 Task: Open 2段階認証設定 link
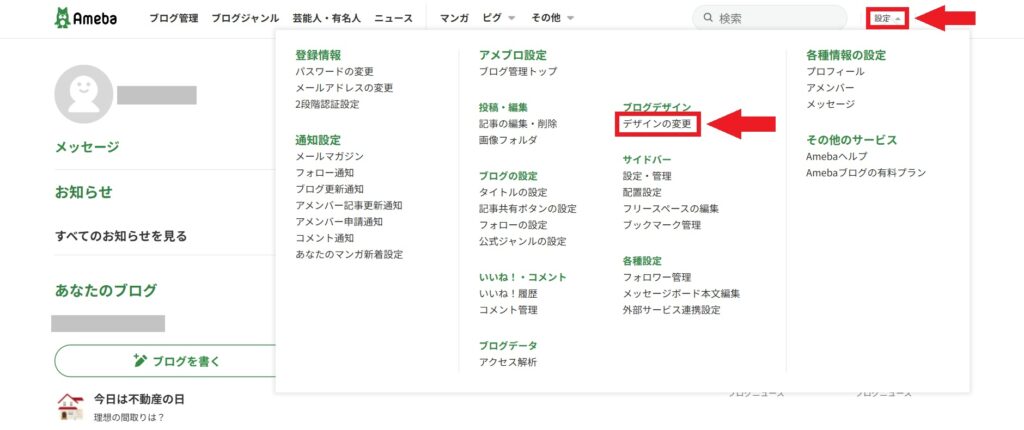[327, 104]
